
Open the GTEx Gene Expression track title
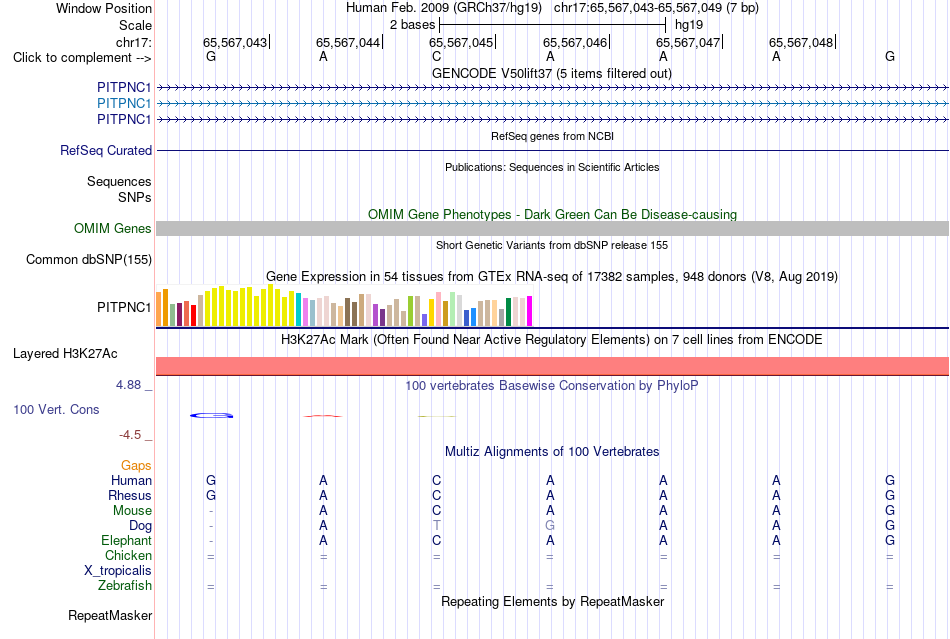click(552, 277)
